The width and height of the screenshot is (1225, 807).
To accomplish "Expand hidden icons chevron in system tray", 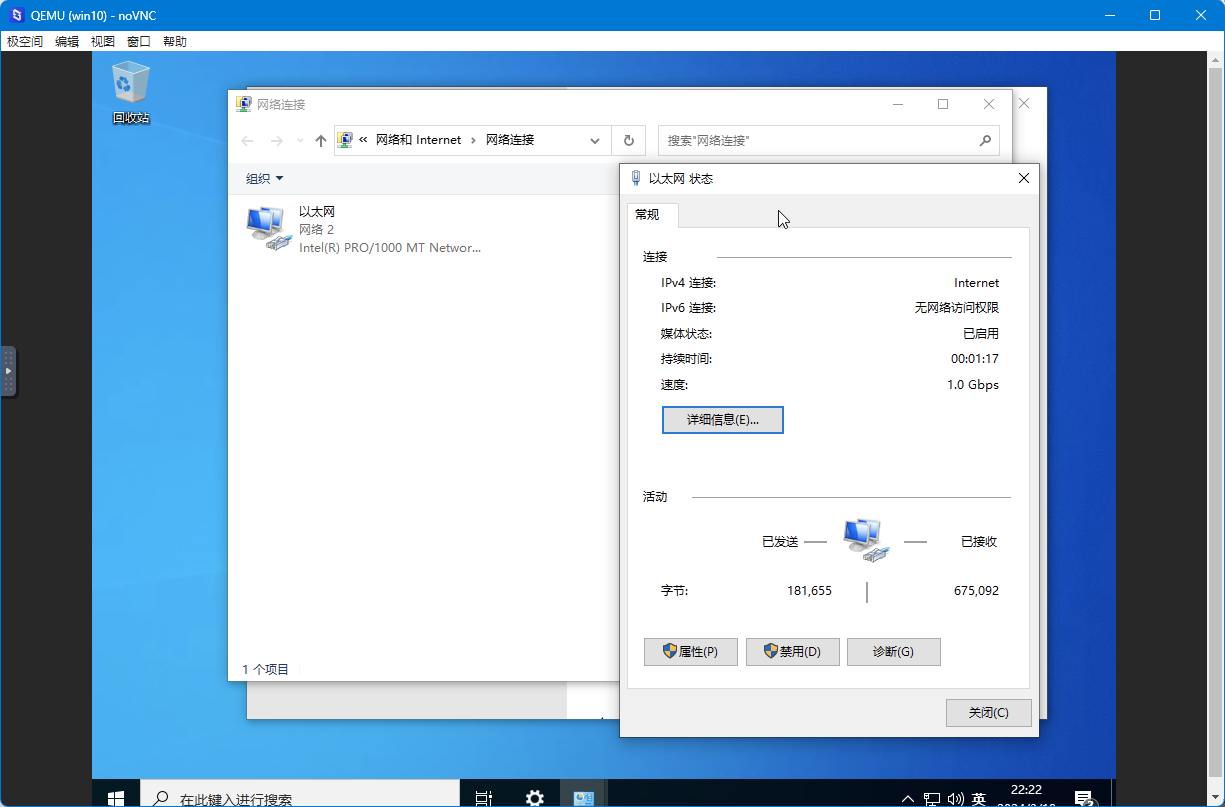I will click(906, 797).
